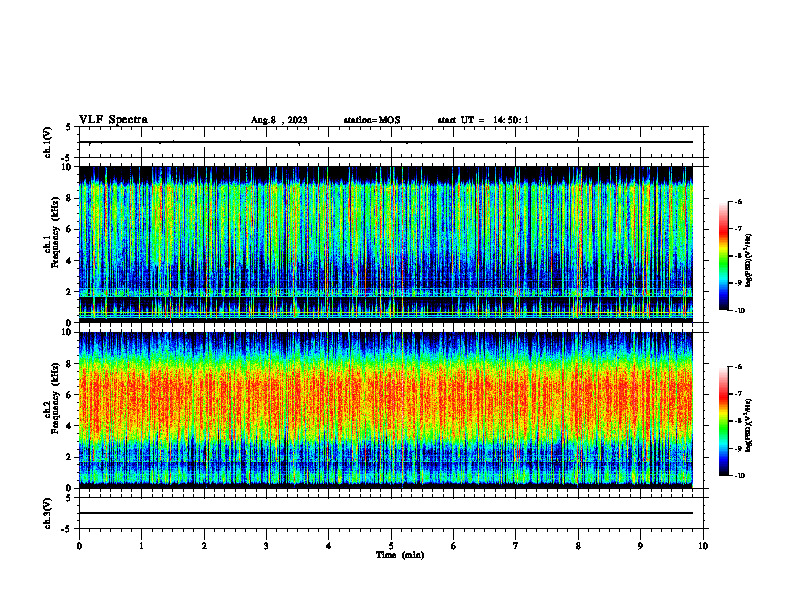Click the "-10" bottom tick of ch.2 colorbar

(x=739, y=476)
